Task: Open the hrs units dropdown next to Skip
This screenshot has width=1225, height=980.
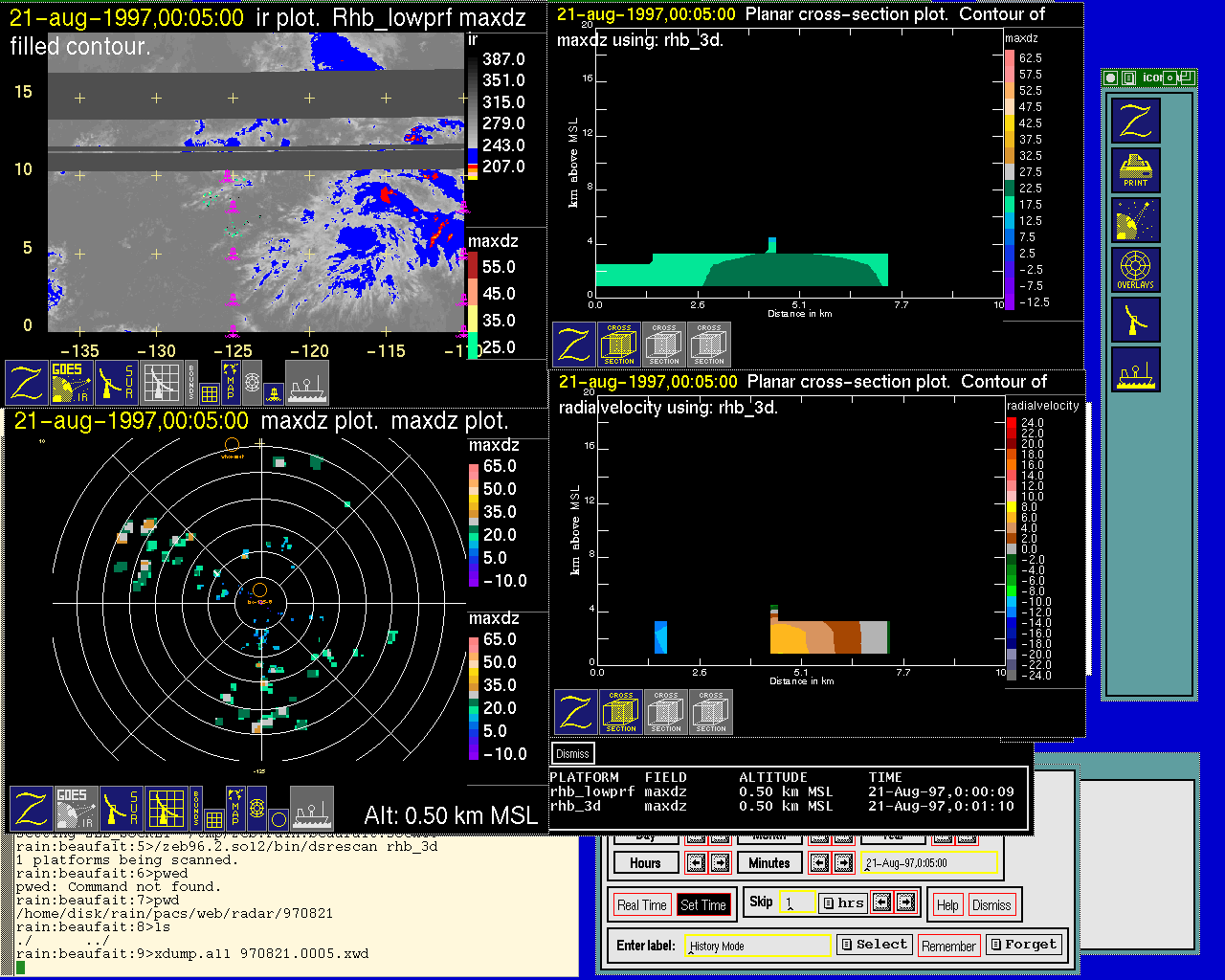Action: (843, 902)
